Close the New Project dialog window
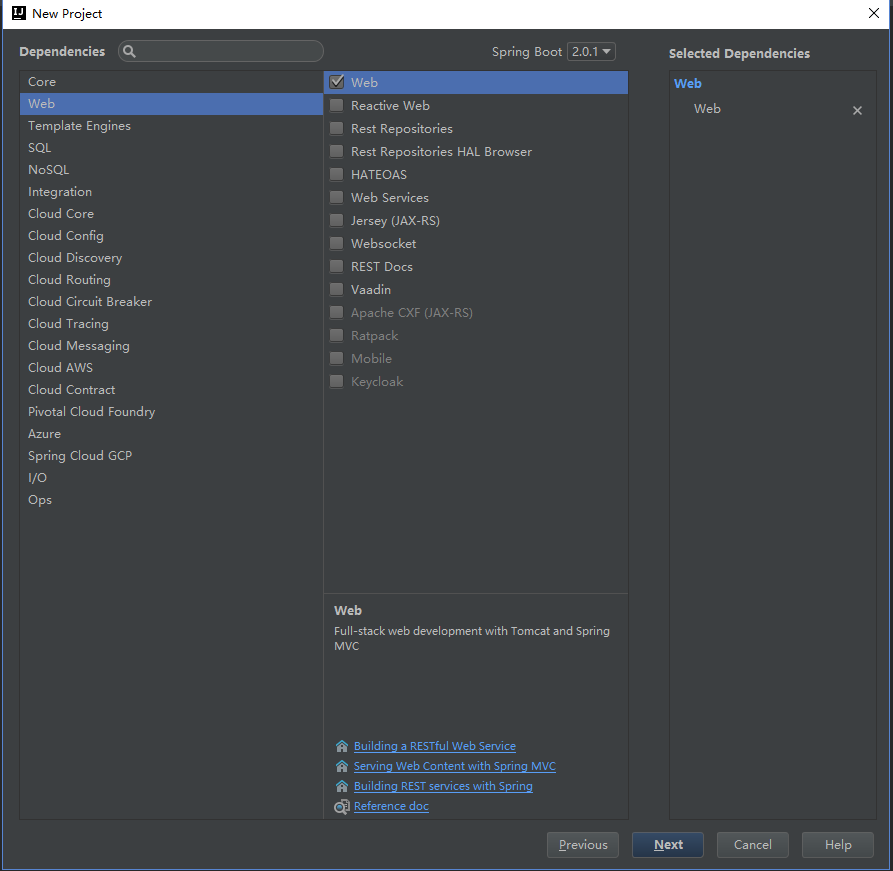 (873, 13)
